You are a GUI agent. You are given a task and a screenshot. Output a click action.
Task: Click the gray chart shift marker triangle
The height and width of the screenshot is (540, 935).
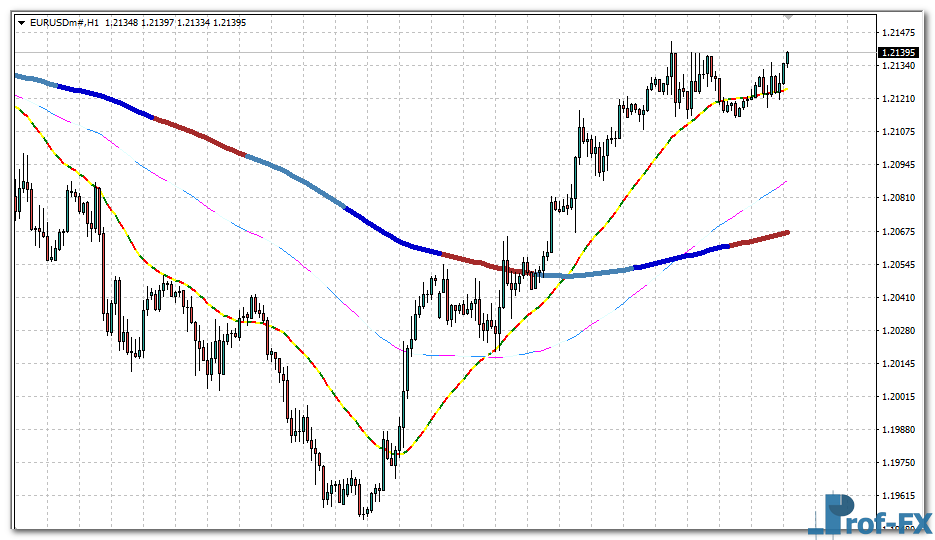788,17
